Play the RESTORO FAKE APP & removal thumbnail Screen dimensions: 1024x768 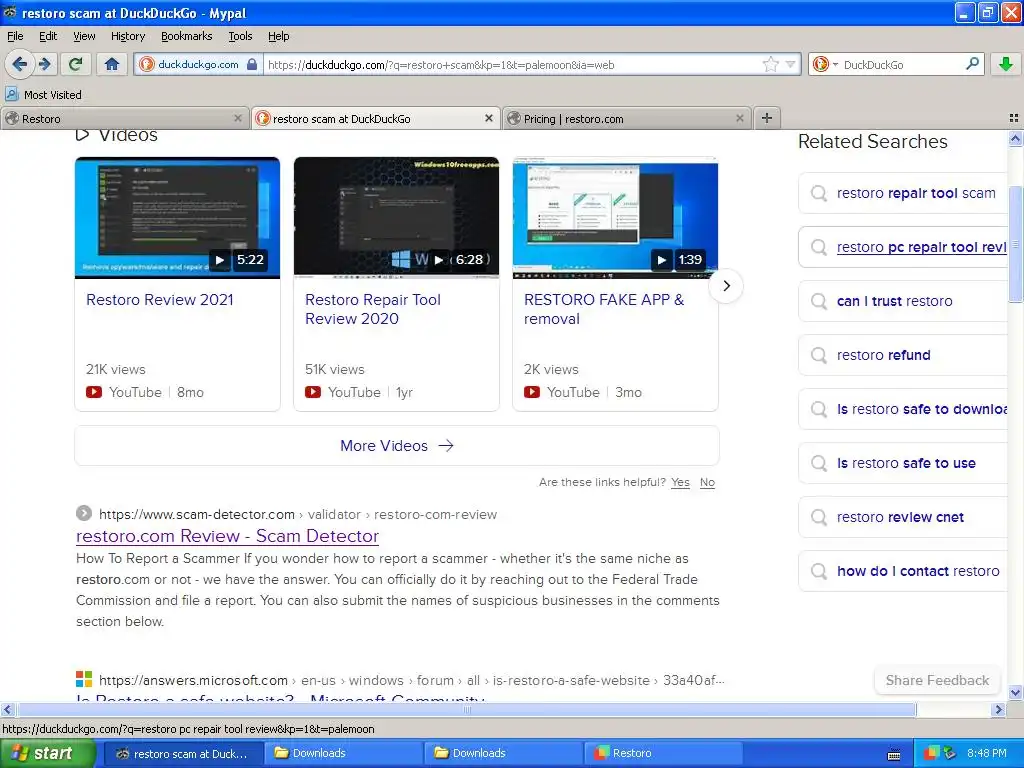(615, 217)
